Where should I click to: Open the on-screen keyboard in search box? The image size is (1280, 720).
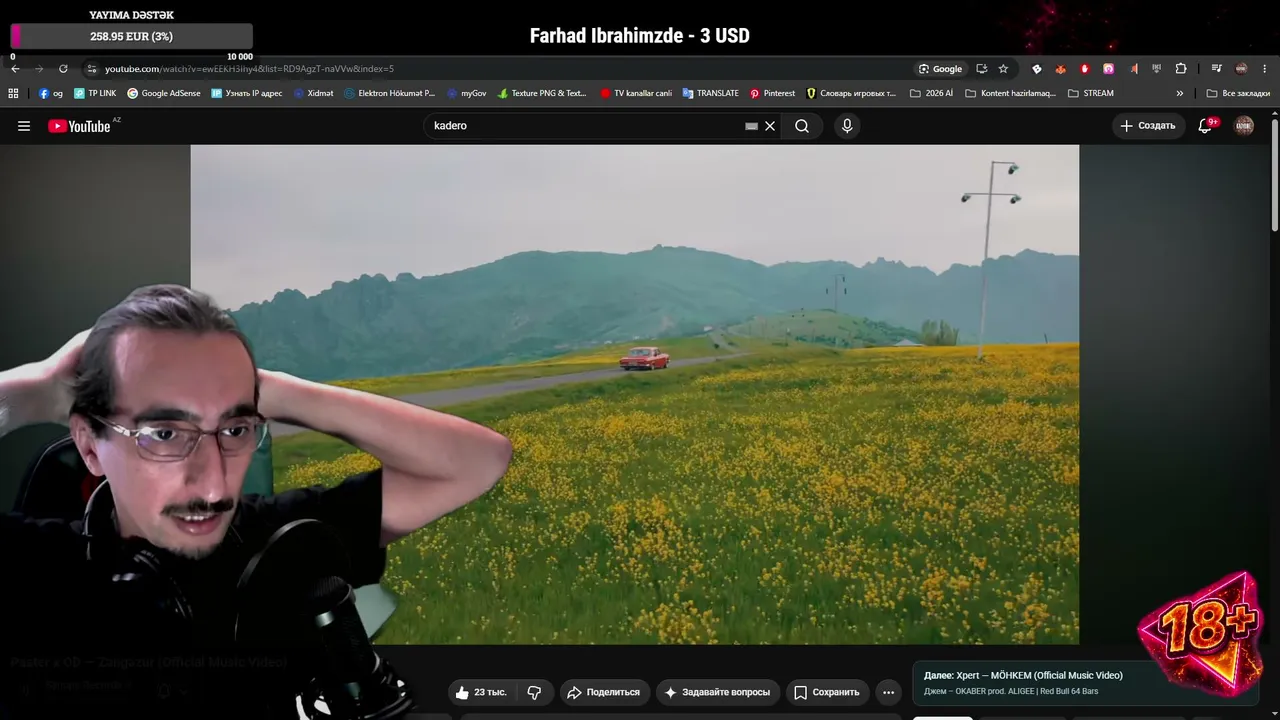click(x=751, y=126)
